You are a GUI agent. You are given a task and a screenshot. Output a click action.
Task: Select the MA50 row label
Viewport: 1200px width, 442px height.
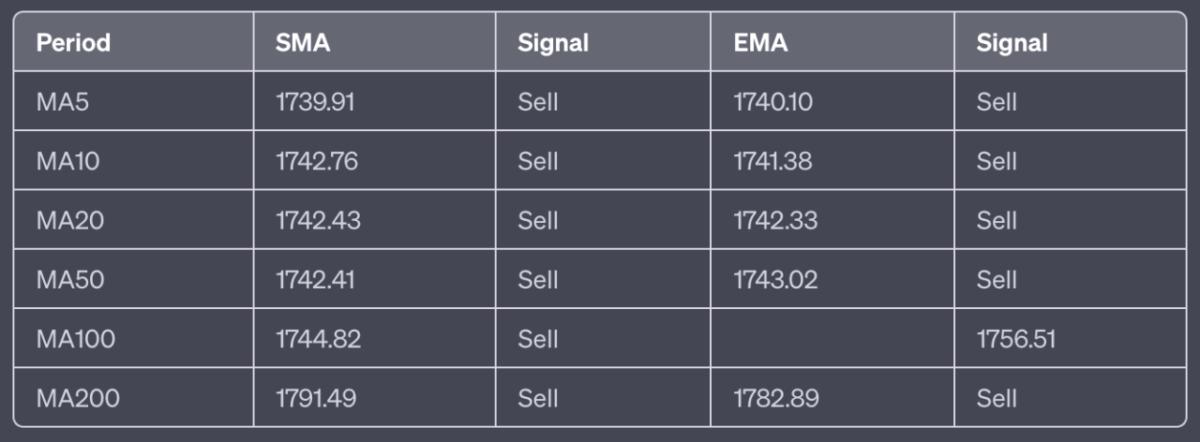(70, 280)
